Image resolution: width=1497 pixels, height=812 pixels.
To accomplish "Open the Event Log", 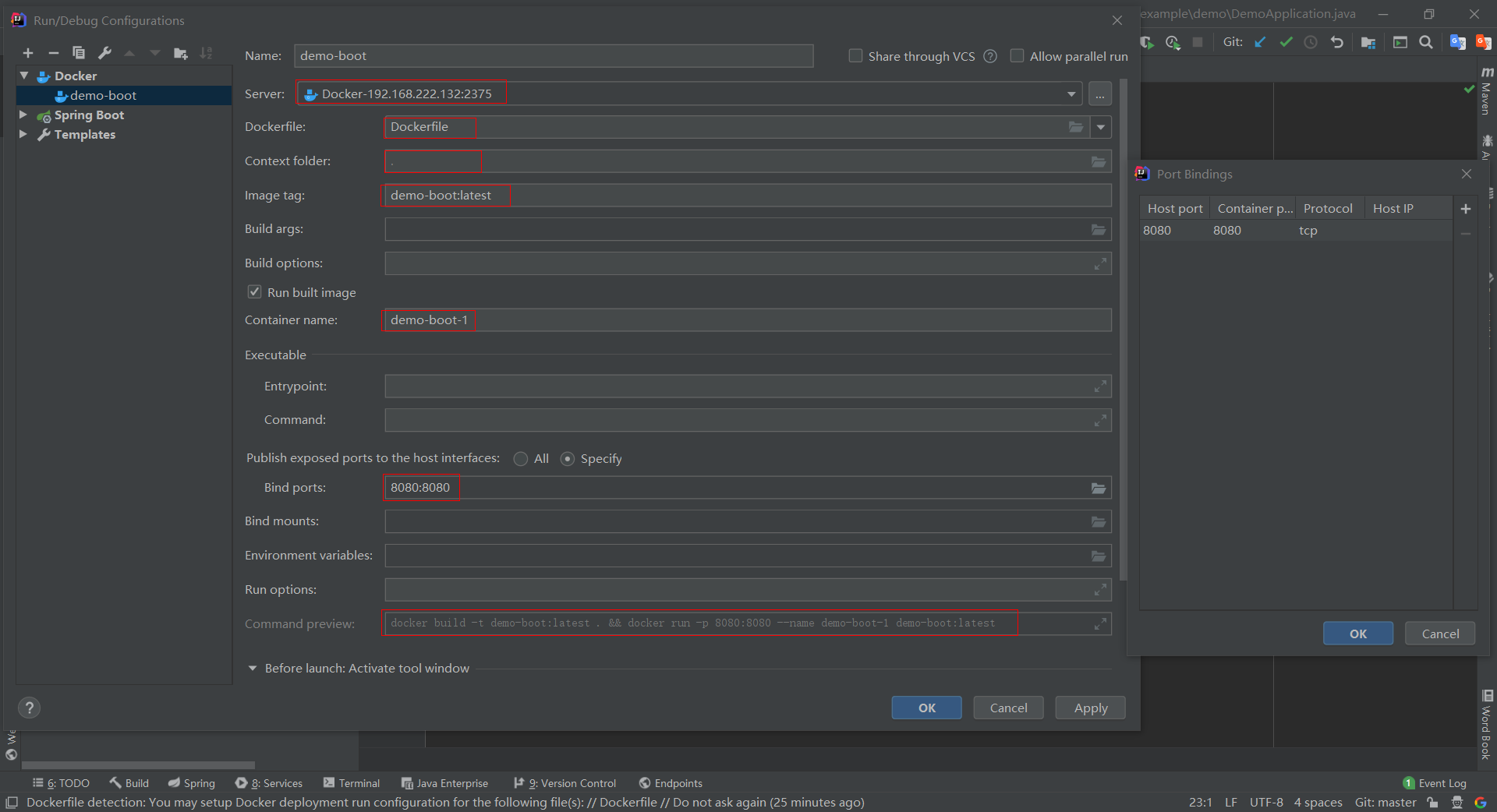I will (x=1435, y=783).
